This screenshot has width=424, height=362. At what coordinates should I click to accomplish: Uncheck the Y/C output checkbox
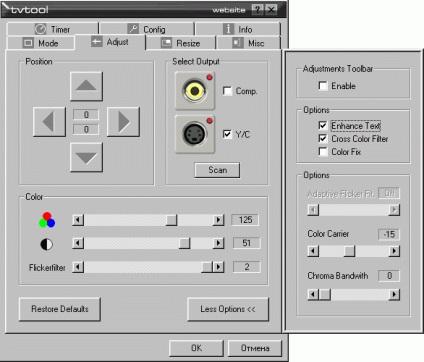click(x=227, y=134)
